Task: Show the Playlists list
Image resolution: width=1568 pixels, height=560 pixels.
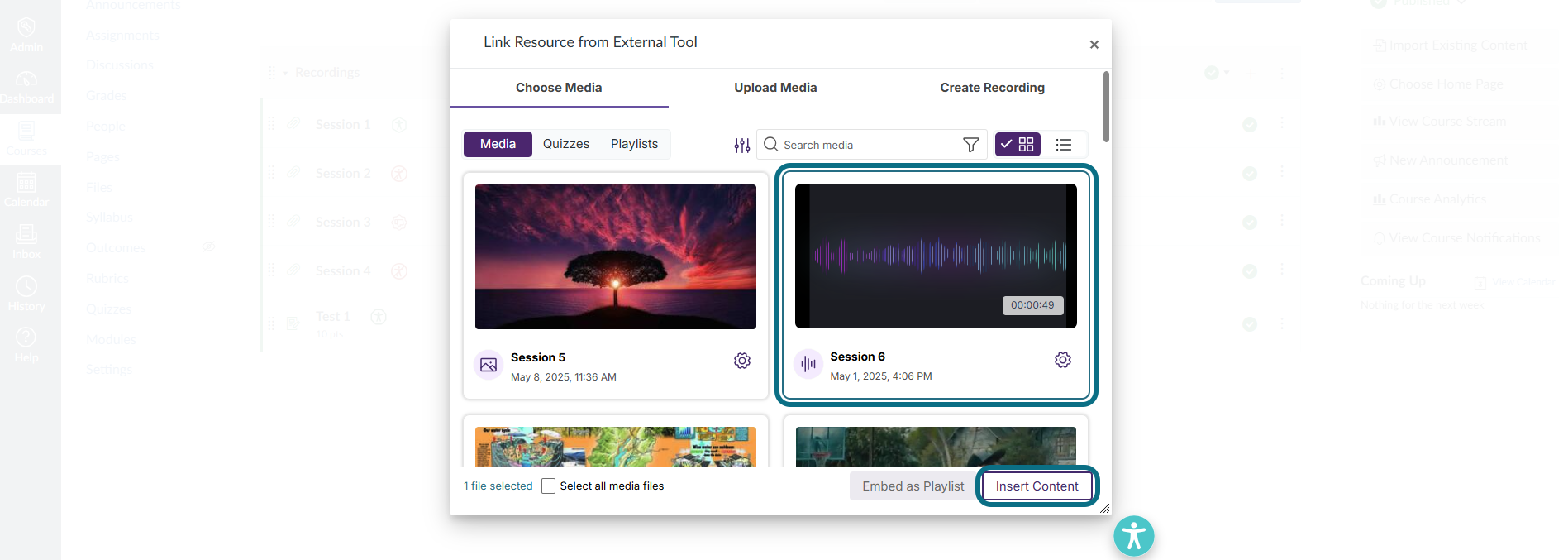Action: [634, 144]
